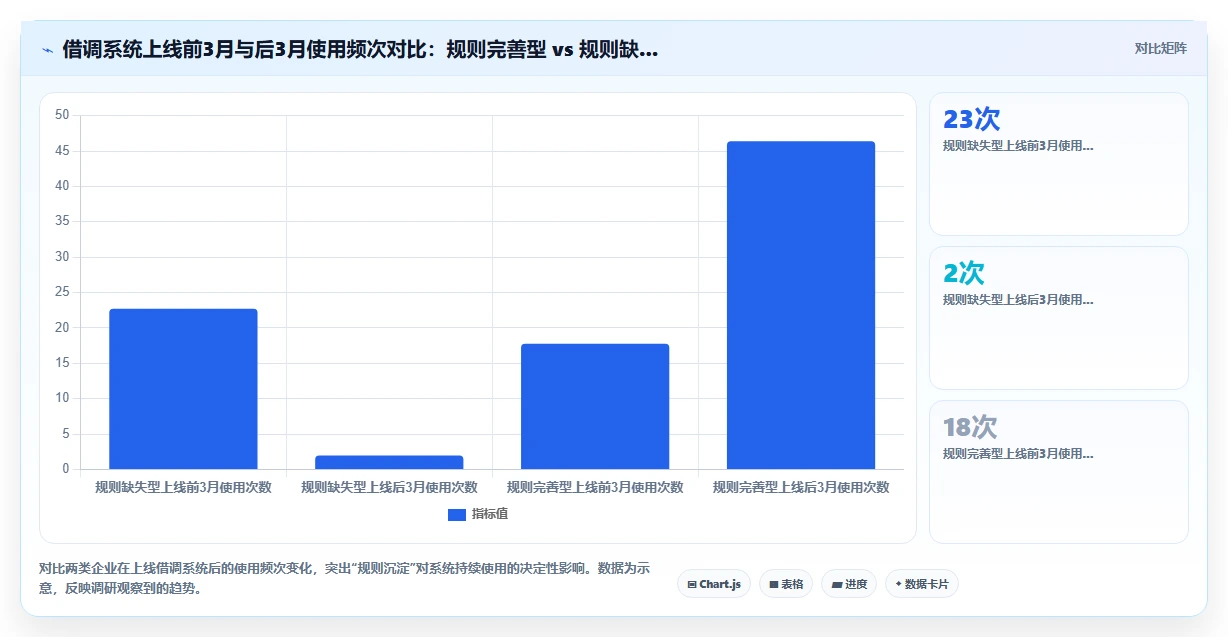The height and width of the screenshot is (637, 1228).
Task: Click the lightning icon beside the title
Action: (x=47, y=50)
